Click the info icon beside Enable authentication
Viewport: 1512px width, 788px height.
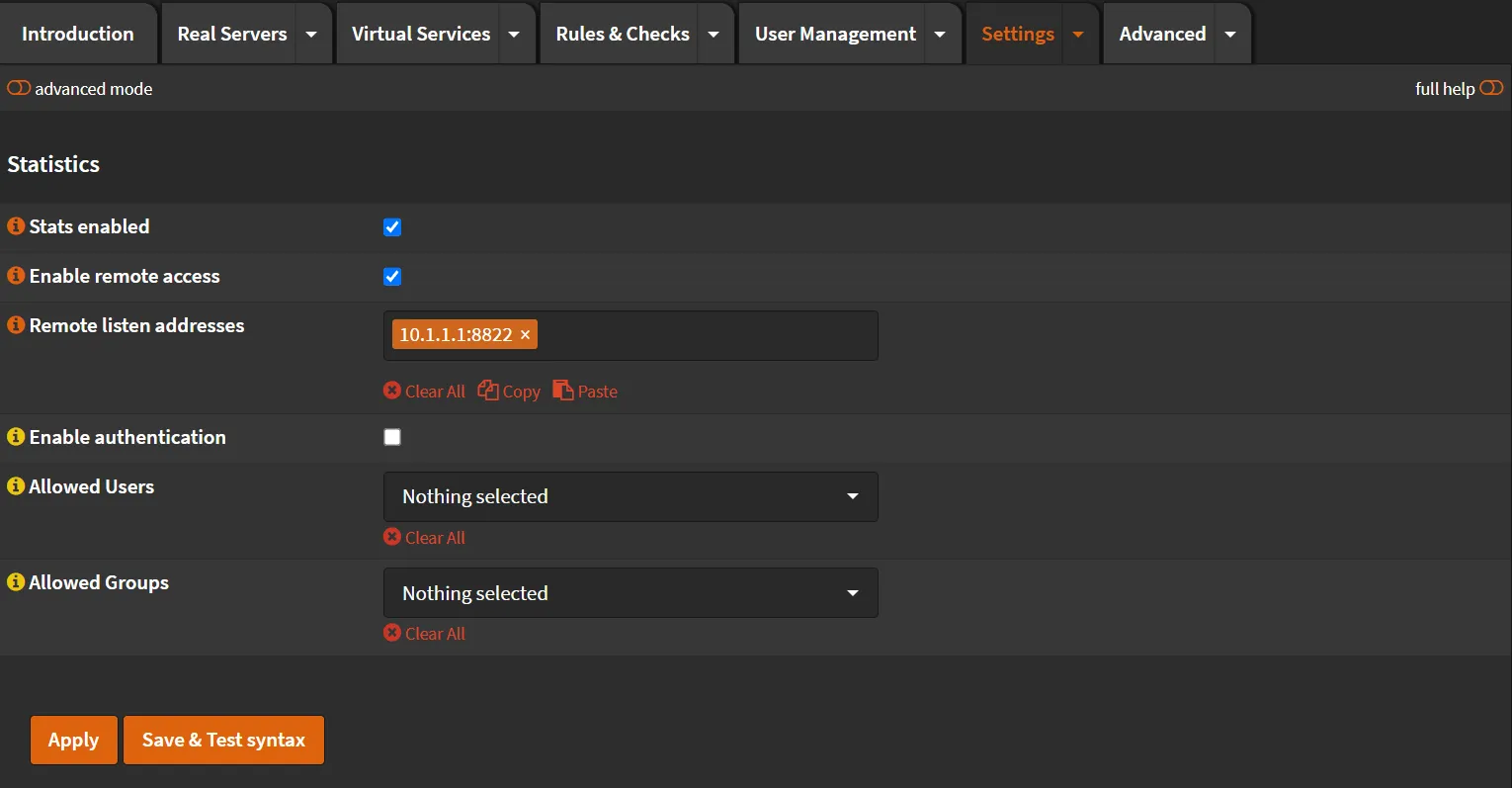click(x=15, y=436)
